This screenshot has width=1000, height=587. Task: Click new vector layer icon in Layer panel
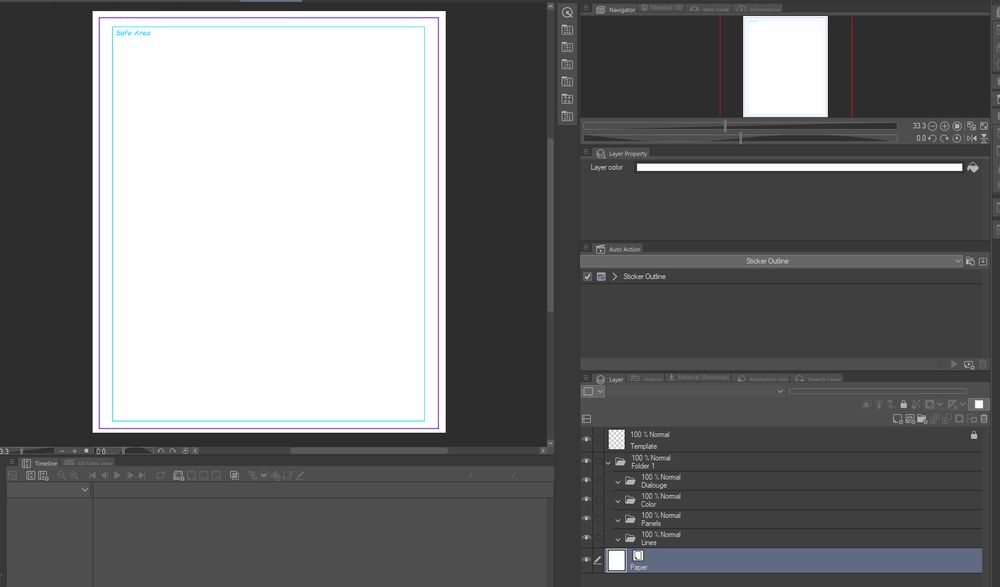pyautogui.click(x=909, y=419)
